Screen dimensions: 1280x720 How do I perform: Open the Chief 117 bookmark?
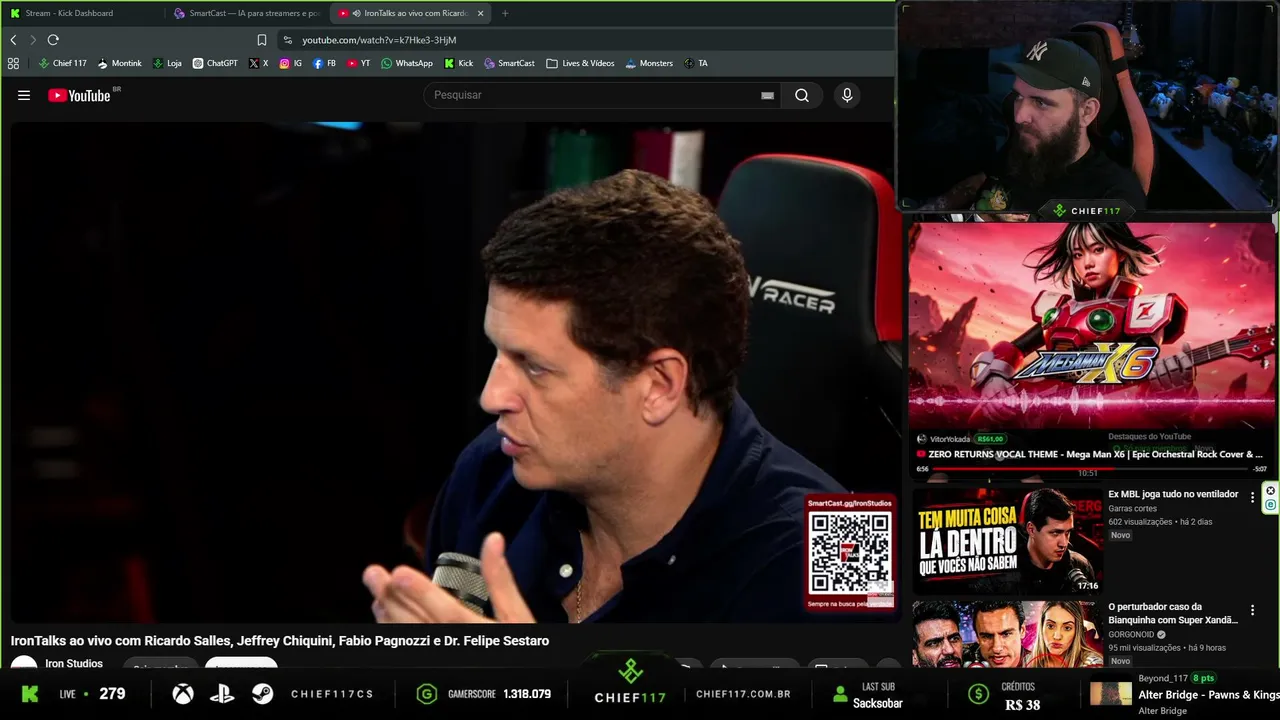(x=63, y=63)
